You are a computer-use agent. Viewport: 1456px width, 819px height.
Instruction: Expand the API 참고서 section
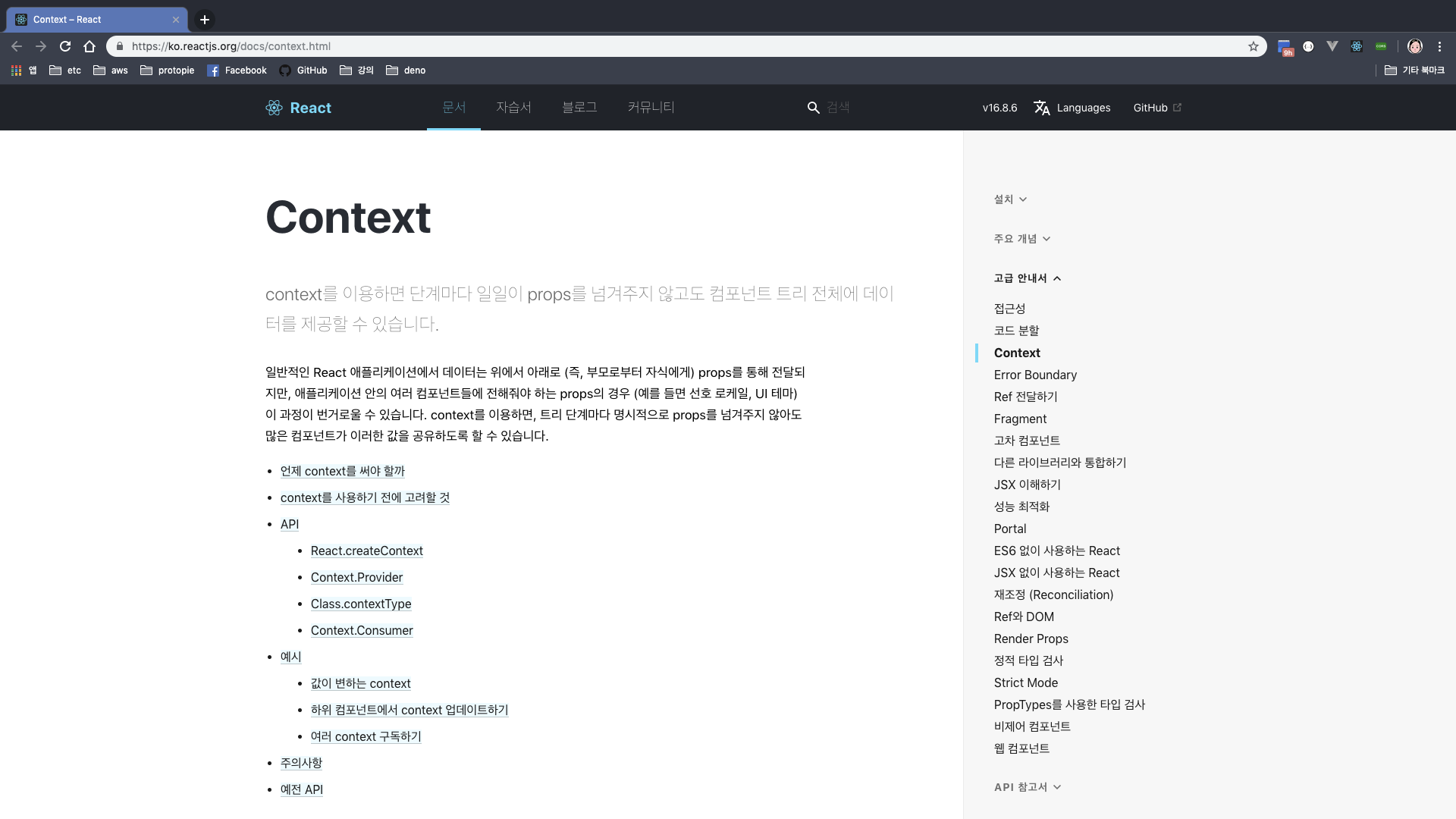pos(1027,787)
